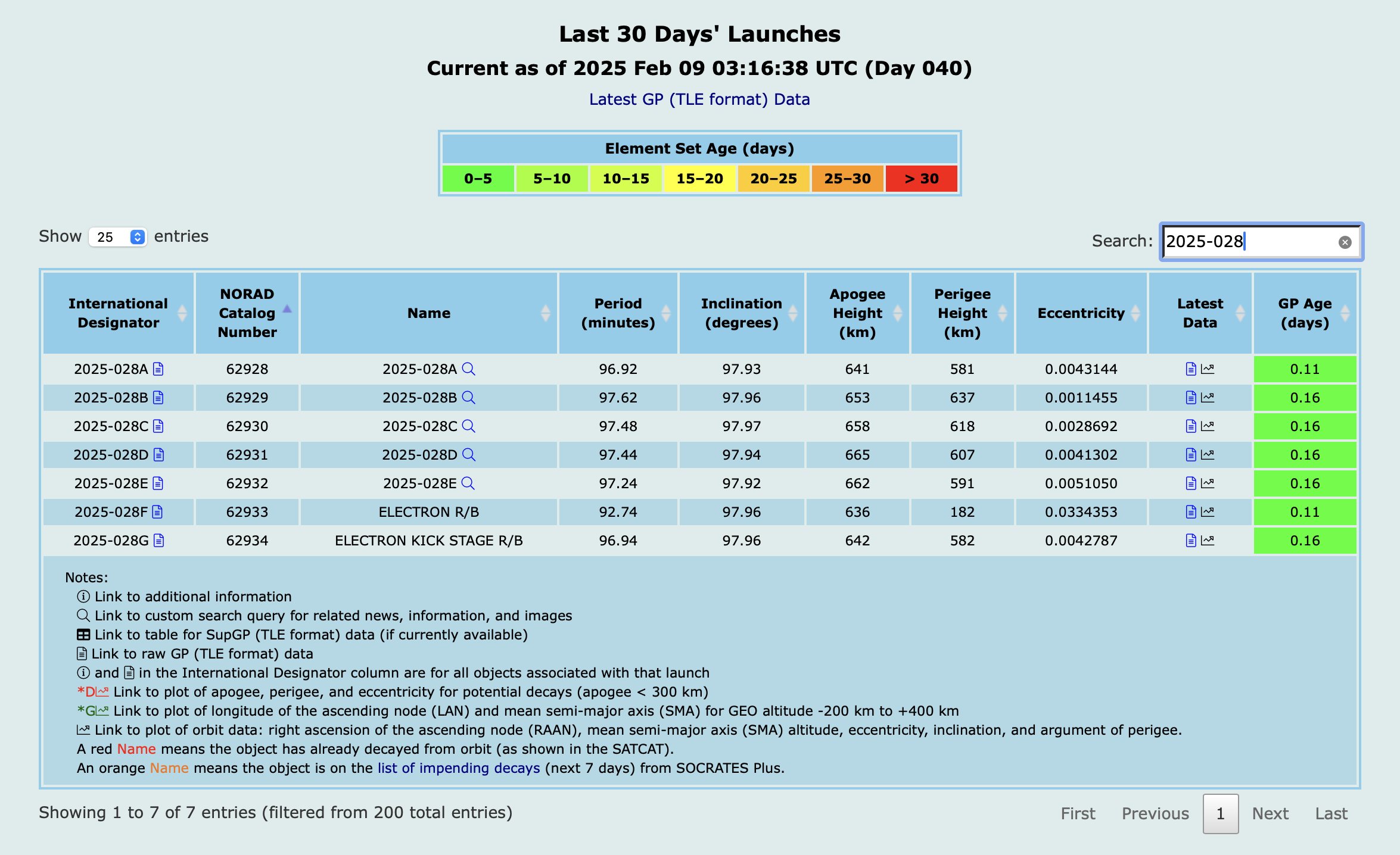This screenshot has width=1400, height=855.
Task: Click period value 92.74
Action: coord(618,512)
